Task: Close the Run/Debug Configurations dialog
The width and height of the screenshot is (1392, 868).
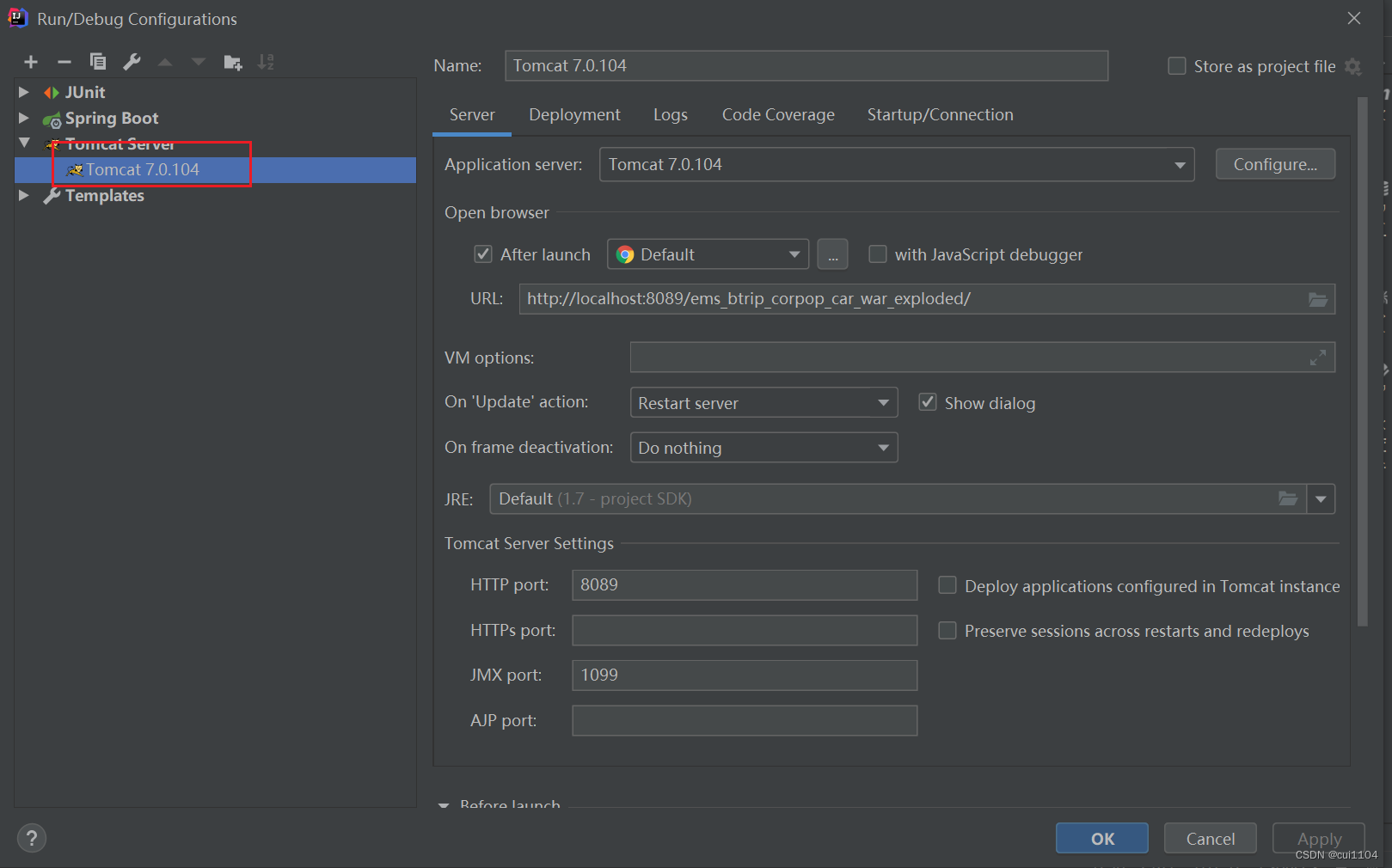Action: pyautogui.click(x=1354, y=18)
